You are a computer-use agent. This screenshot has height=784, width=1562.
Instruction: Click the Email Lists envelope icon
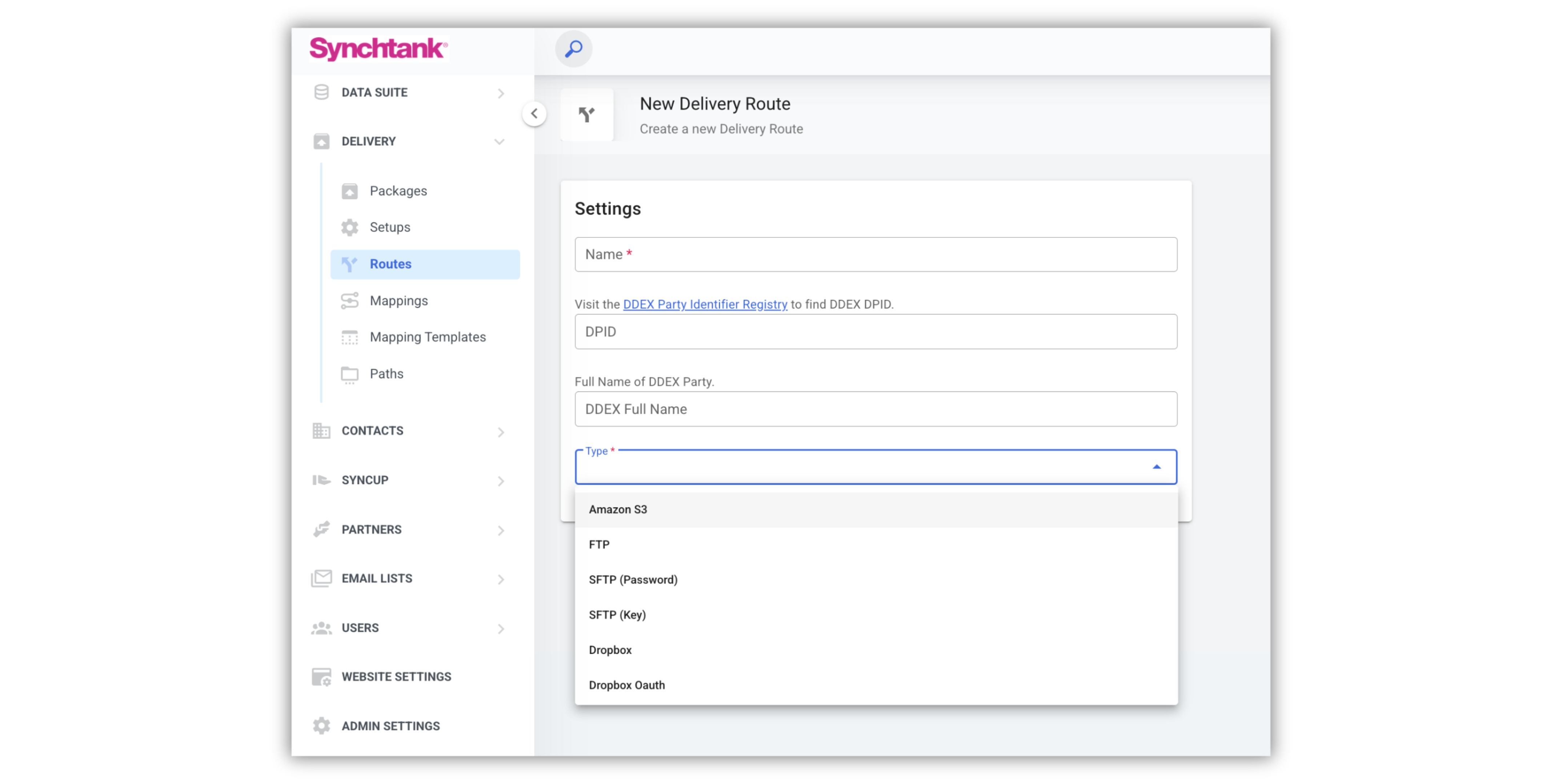(x=321, y=578)
